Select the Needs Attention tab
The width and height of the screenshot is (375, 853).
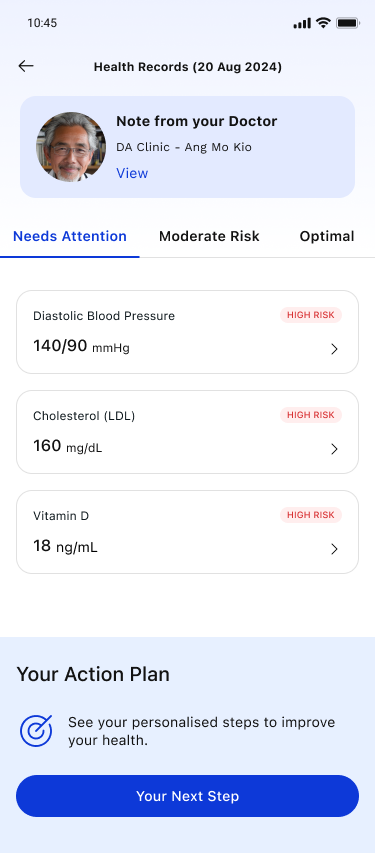[x=70, y=236]
